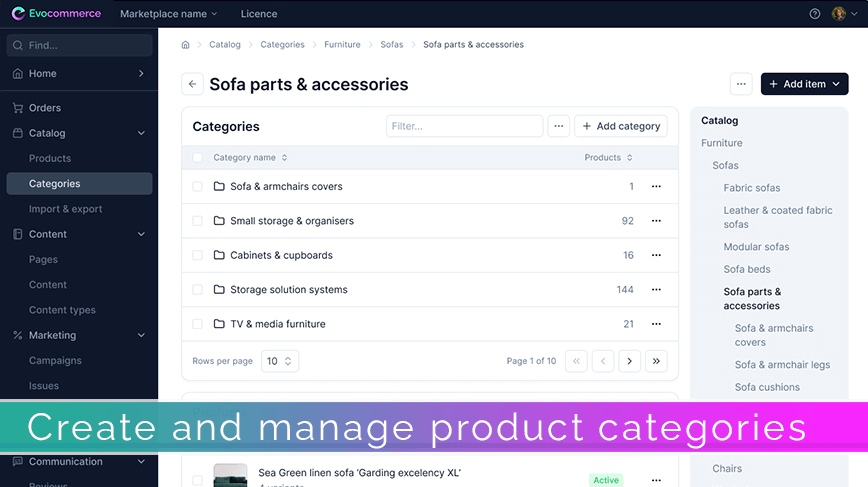This screenshot has height=487, width=868.
Task: Toggle the select-all categories checkbox
Action: click(x=198, y=158)
